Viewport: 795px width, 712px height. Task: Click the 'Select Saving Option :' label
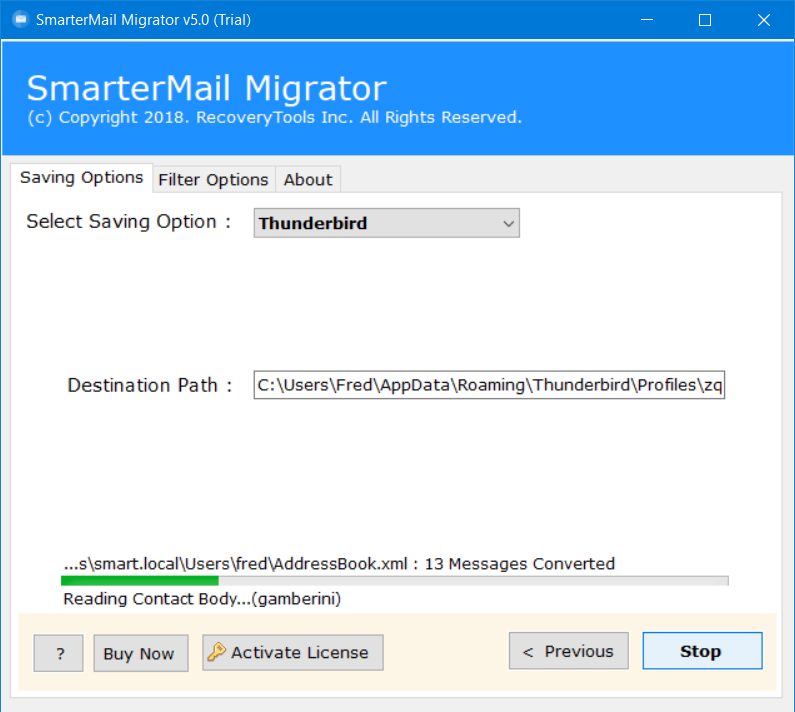tap(129, 222)
